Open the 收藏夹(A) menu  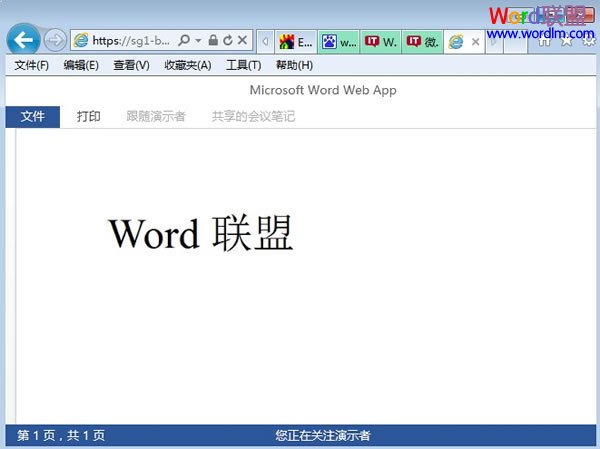(x=187, y=65)
